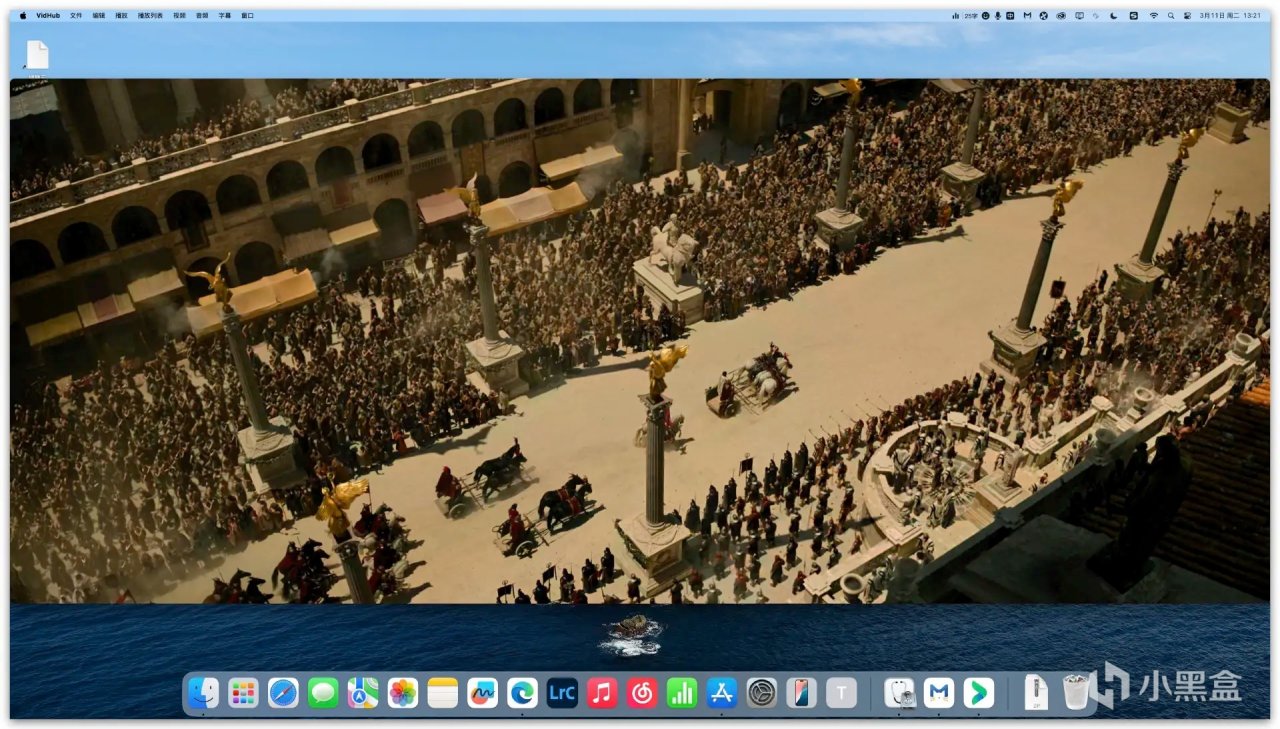Viewport: 1280px width, 729px height.
Task: Open the 编辑 menu
Action: click(99, 16)
